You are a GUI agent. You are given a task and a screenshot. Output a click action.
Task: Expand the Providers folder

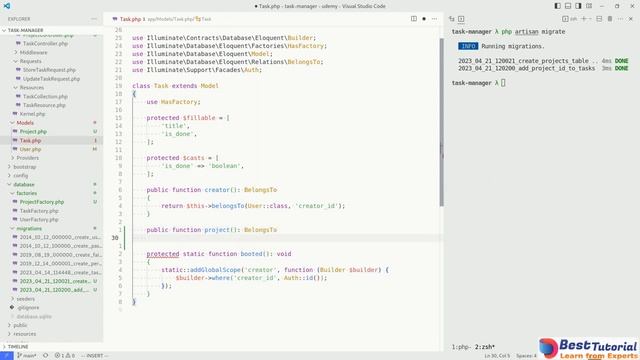[28, 158]
